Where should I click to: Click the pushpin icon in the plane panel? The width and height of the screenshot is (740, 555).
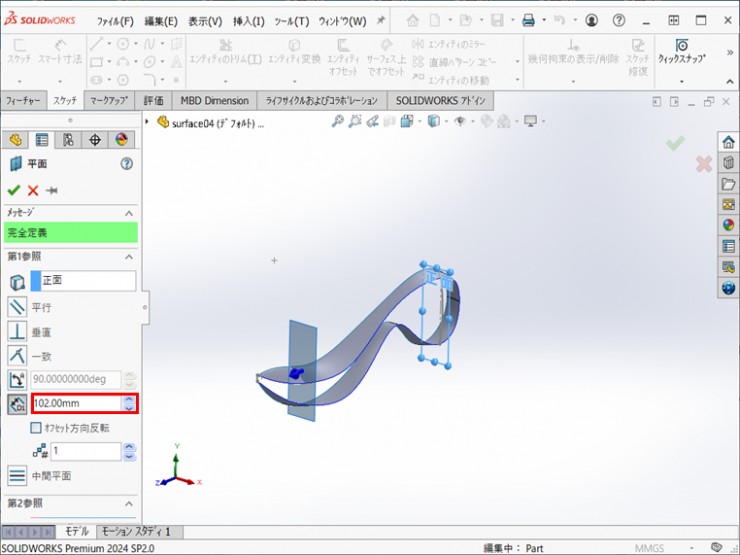52,190
